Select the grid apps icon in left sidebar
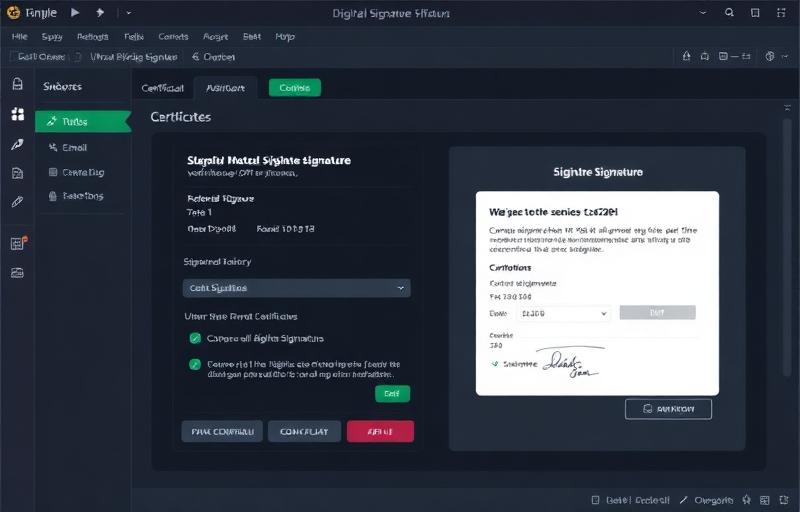The height and width of the screenshot is (512, 800). click(18, 114)
